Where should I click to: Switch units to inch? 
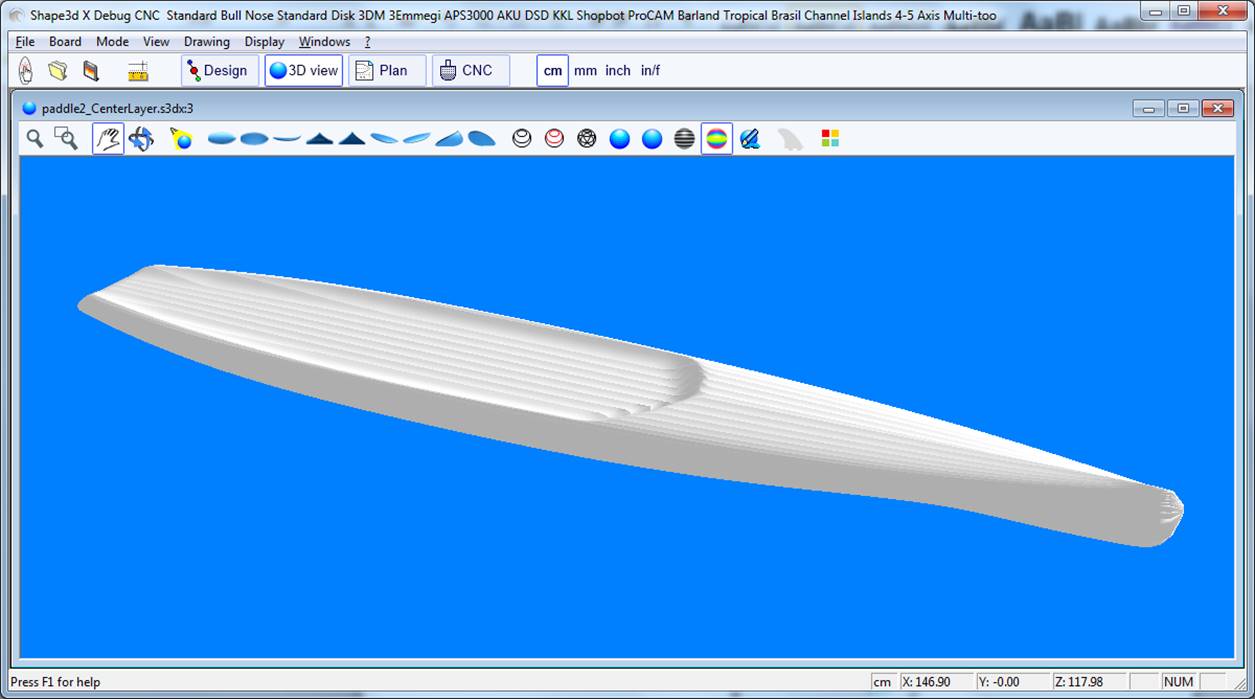(618, 71)
